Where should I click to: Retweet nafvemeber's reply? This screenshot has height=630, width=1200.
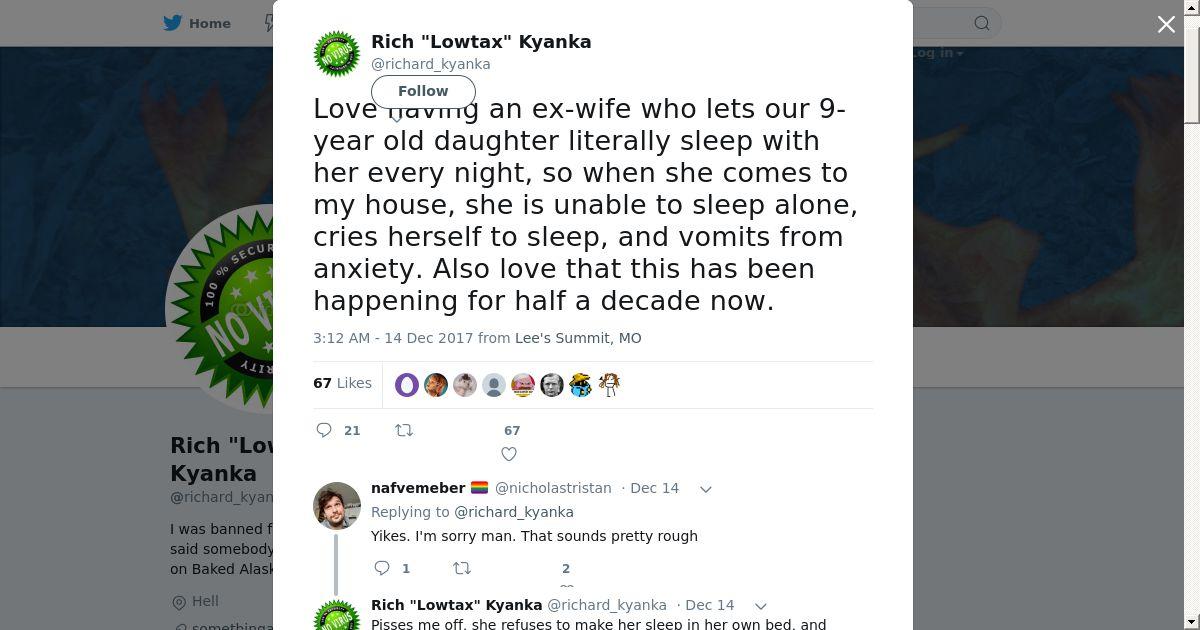(x=462, y=568)
